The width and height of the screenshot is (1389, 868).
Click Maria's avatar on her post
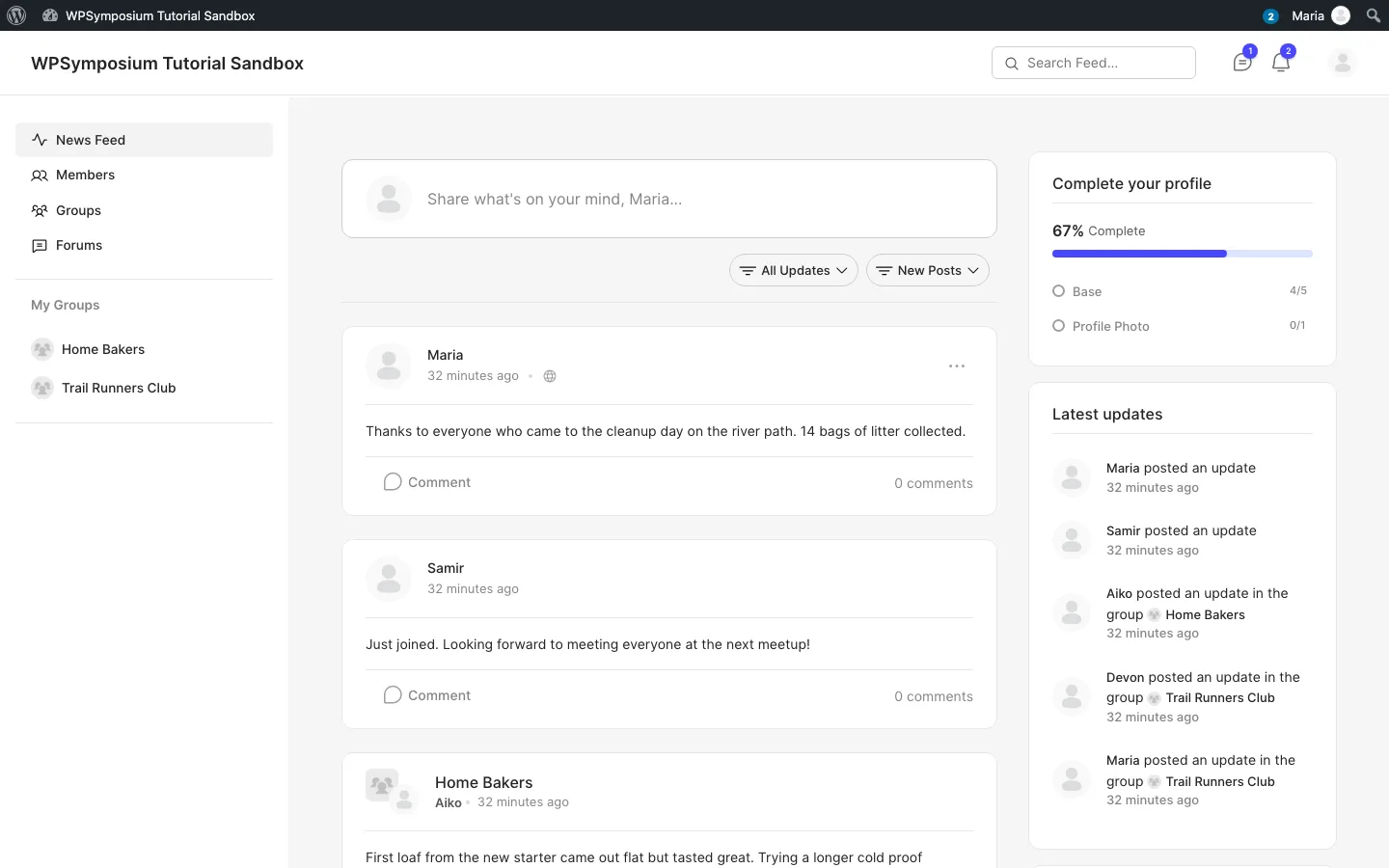(389, 366)
